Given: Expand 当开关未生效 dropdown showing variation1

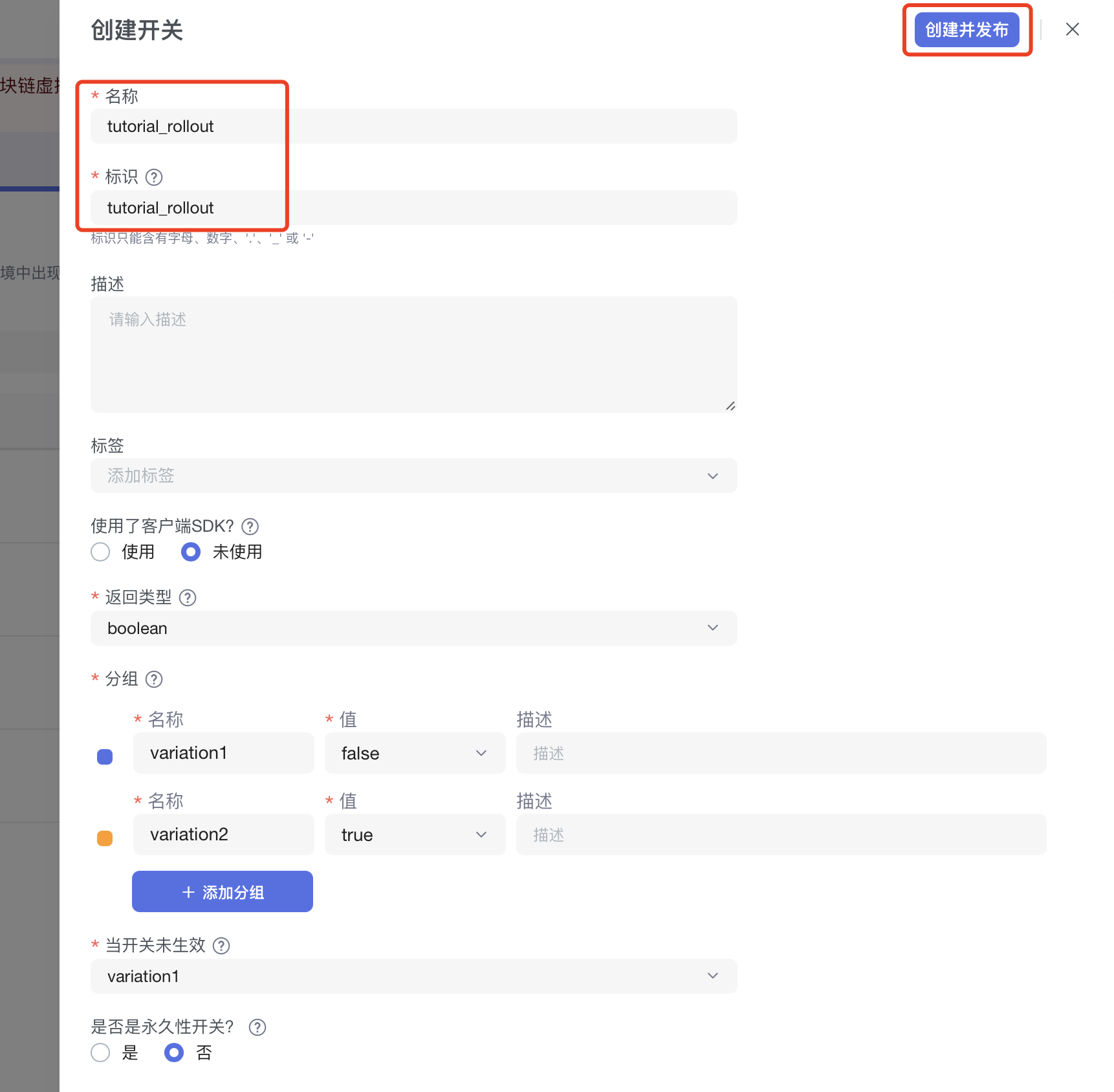Looking at the screenshot, I should [x=413, y=976].
